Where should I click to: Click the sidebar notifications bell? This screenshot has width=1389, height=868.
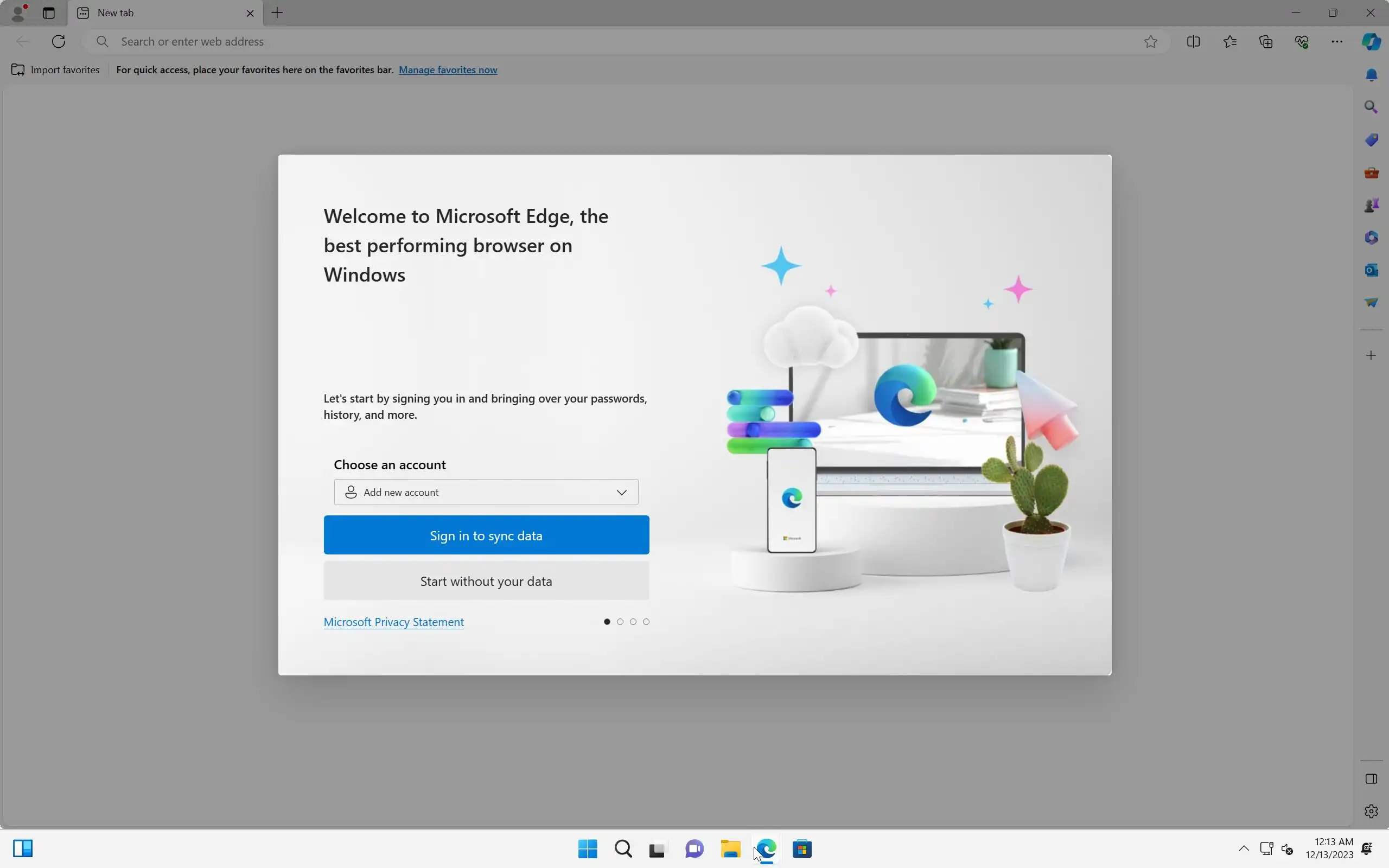(x=1371, y=75)
